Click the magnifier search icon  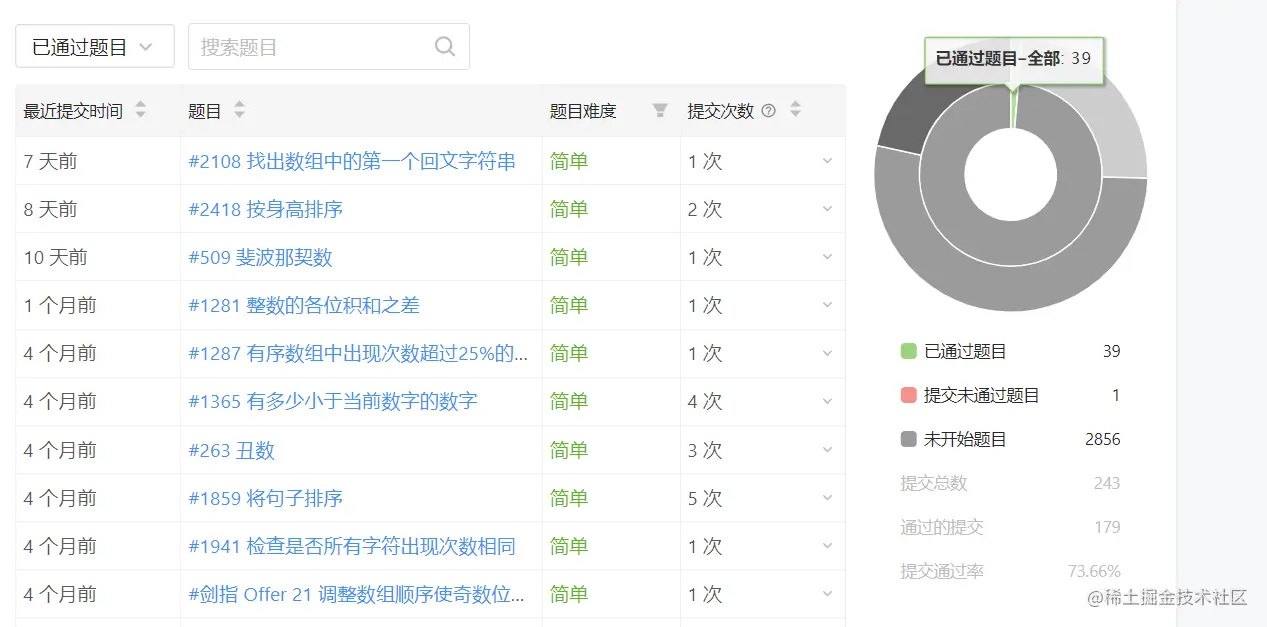[x=445, y=47]
